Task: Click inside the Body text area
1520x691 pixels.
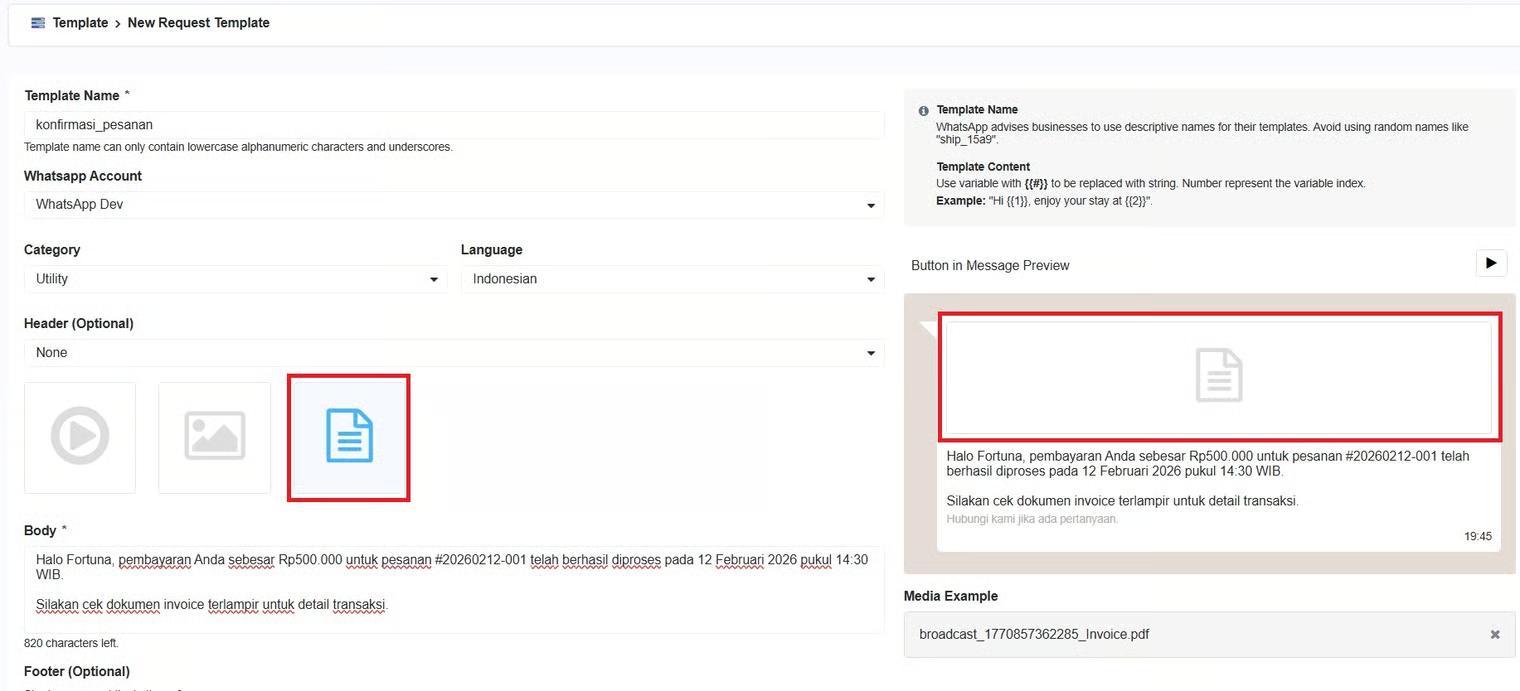Action: pos(453,590)
